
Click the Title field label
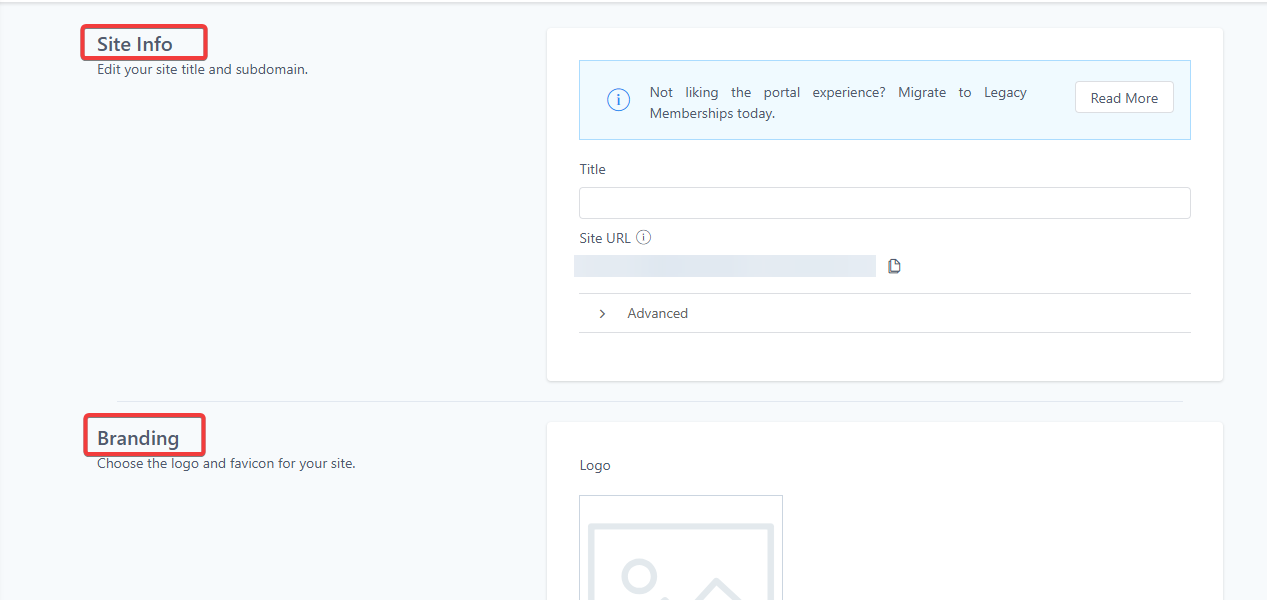592,170
